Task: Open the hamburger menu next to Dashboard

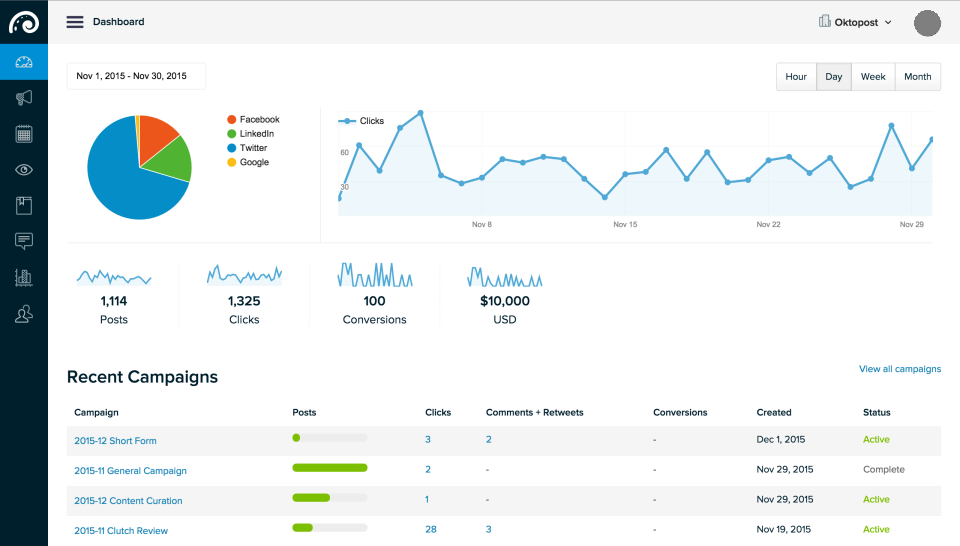Action: tap(75, 22)
